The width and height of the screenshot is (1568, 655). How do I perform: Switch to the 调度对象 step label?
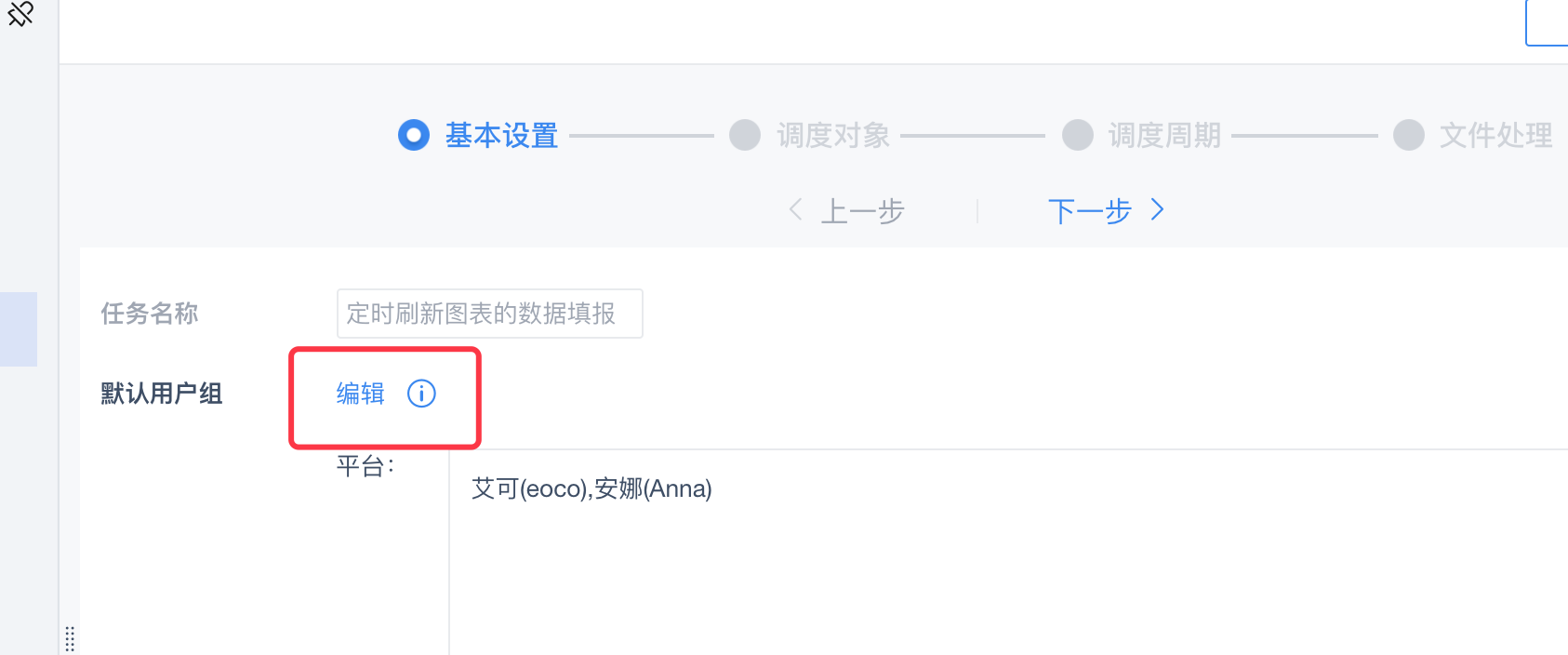point(833,136)
